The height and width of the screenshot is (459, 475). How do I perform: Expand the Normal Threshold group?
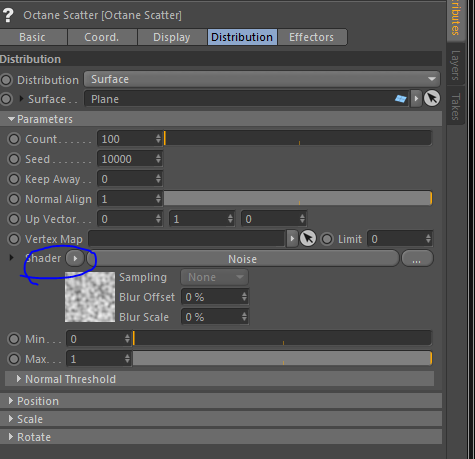[19, 379]
